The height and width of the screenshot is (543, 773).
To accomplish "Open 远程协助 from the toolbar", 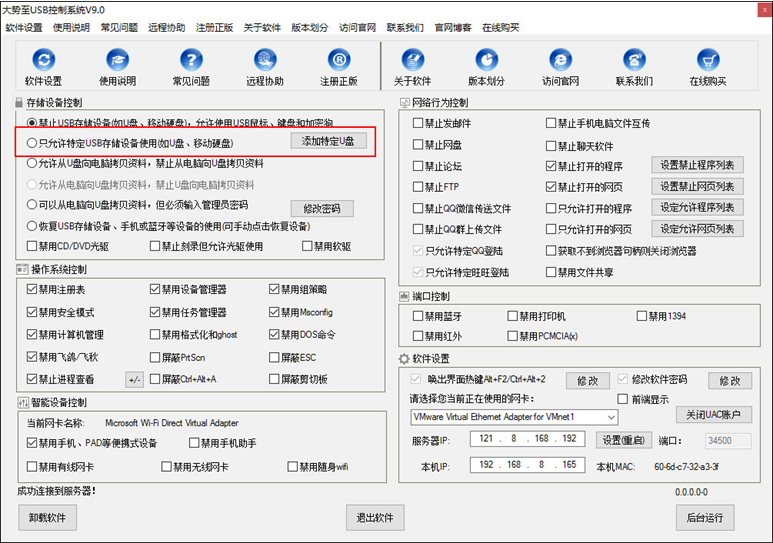I will click(265, 61).
